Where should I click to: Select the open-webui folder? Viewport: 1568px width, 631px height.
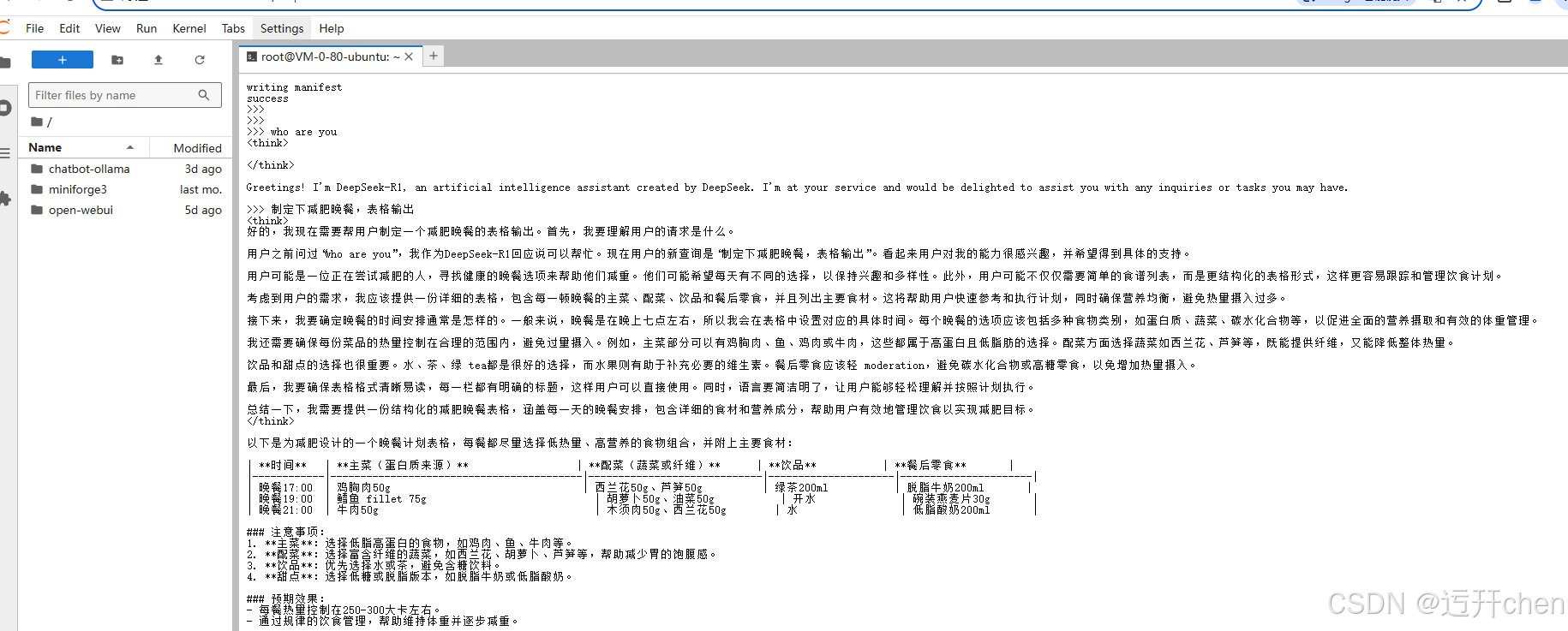click(126, 210)
